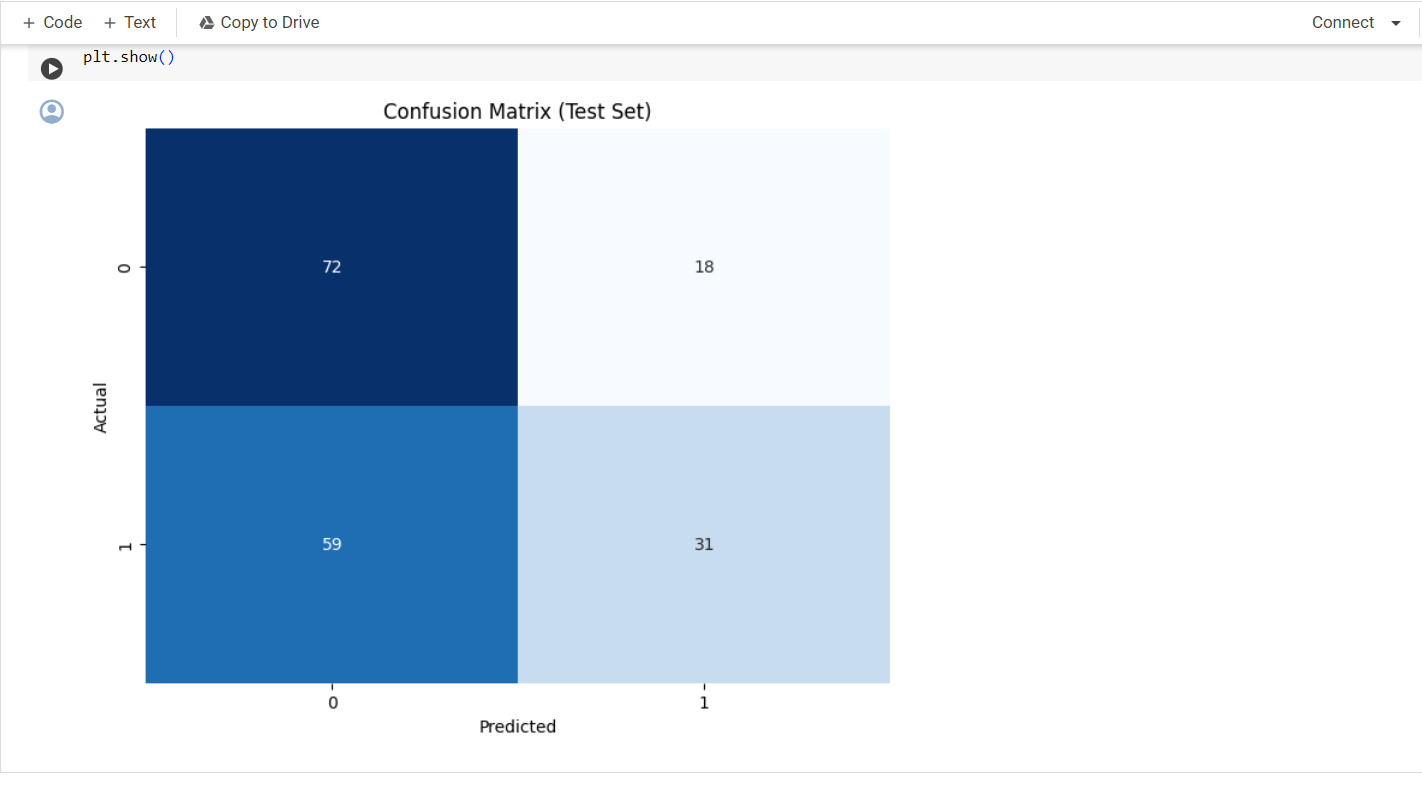
Task: Click the plus icon next to Text
Action: (x=110, y=22)
